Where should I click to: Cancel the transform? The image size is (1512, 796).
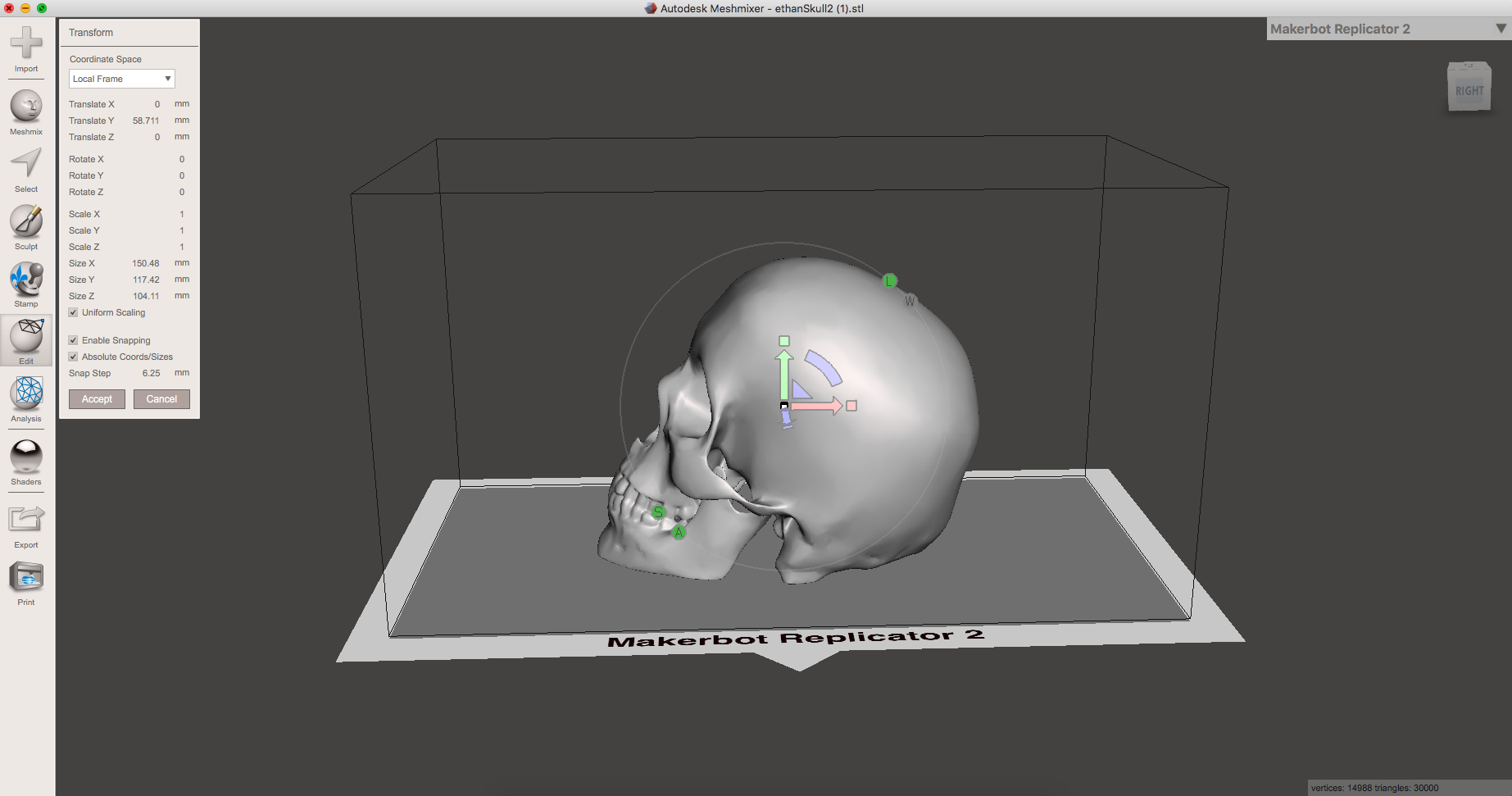(x=161, y=399)
